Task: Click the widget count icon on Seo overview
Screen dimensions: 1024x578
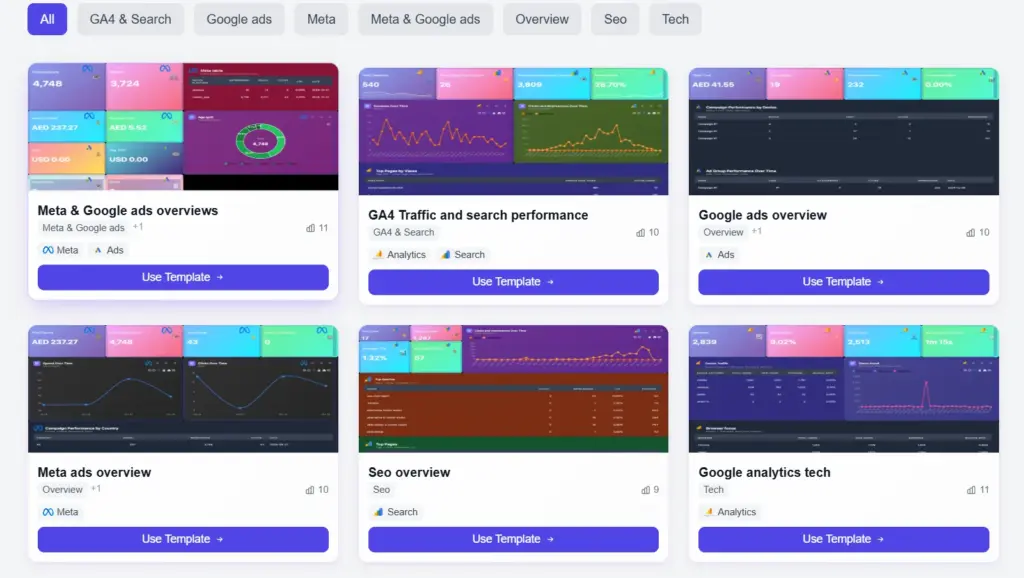Action: pos(645,490)
